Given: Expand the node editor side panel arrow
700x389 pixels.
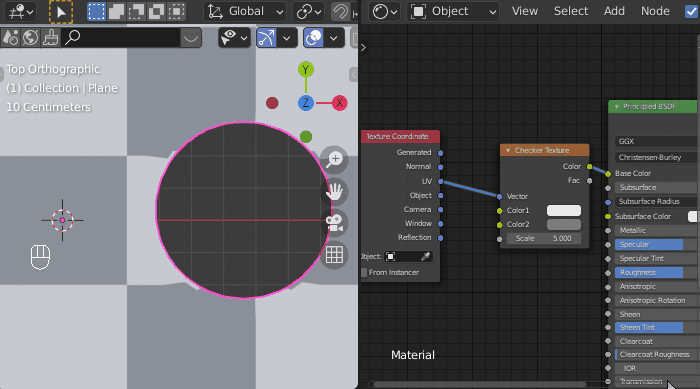Looking at the screenshot, I should (363, 47).
